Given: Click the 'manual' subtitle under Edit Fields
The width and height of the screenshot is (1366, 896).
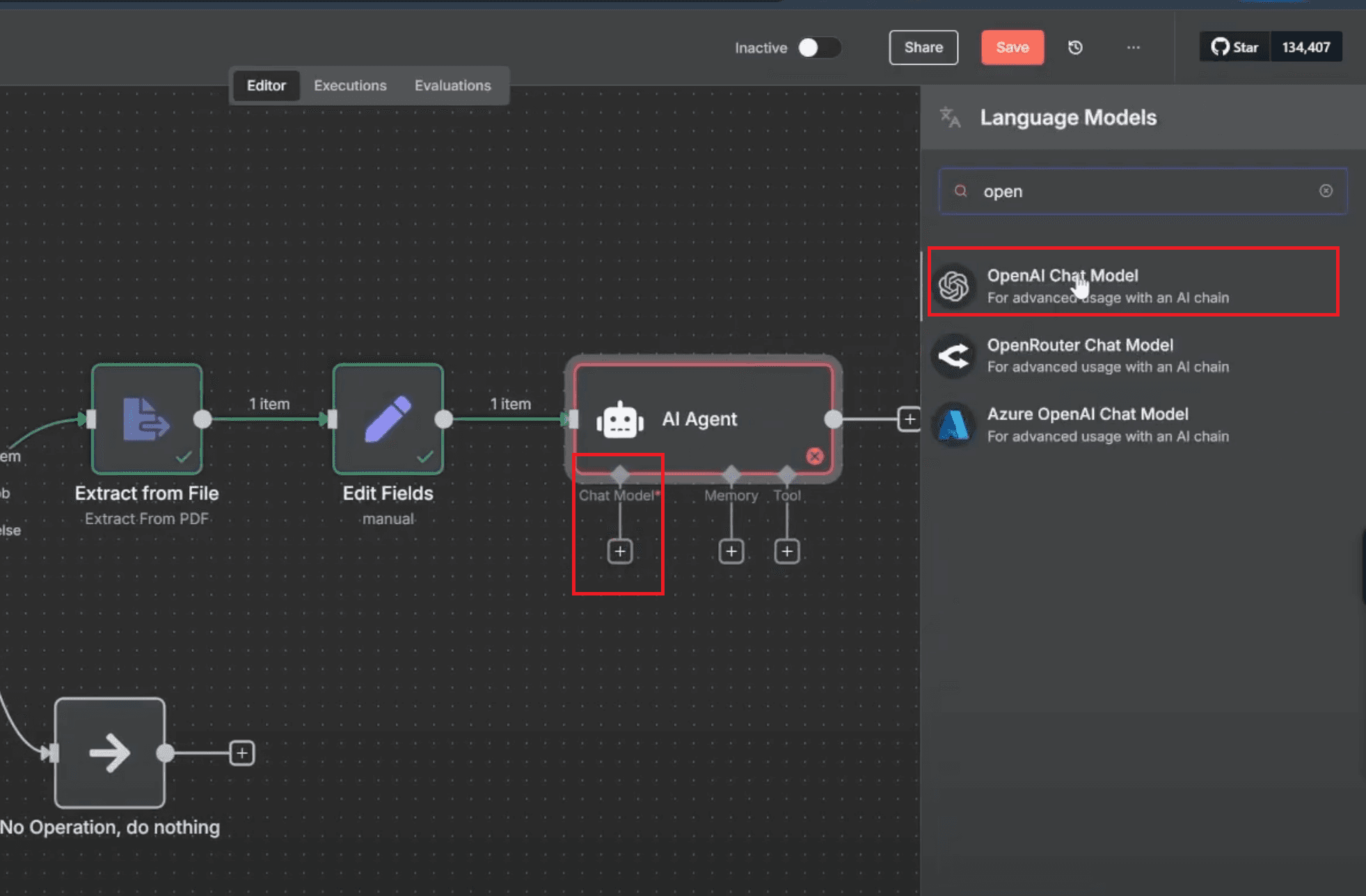Looking at the screenshot, I should click(x=388, y=519).
